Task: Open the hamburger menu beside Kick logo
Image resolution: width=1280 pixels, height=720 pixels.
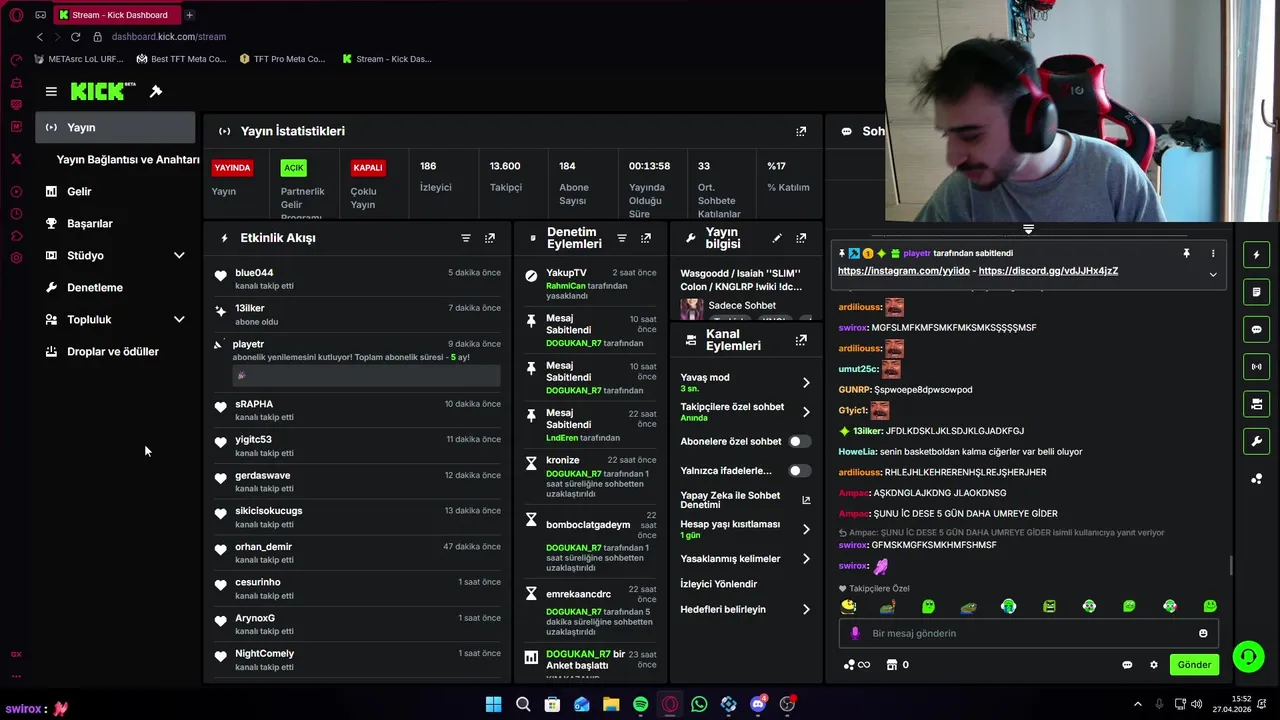Action: (x=51, y=91)
